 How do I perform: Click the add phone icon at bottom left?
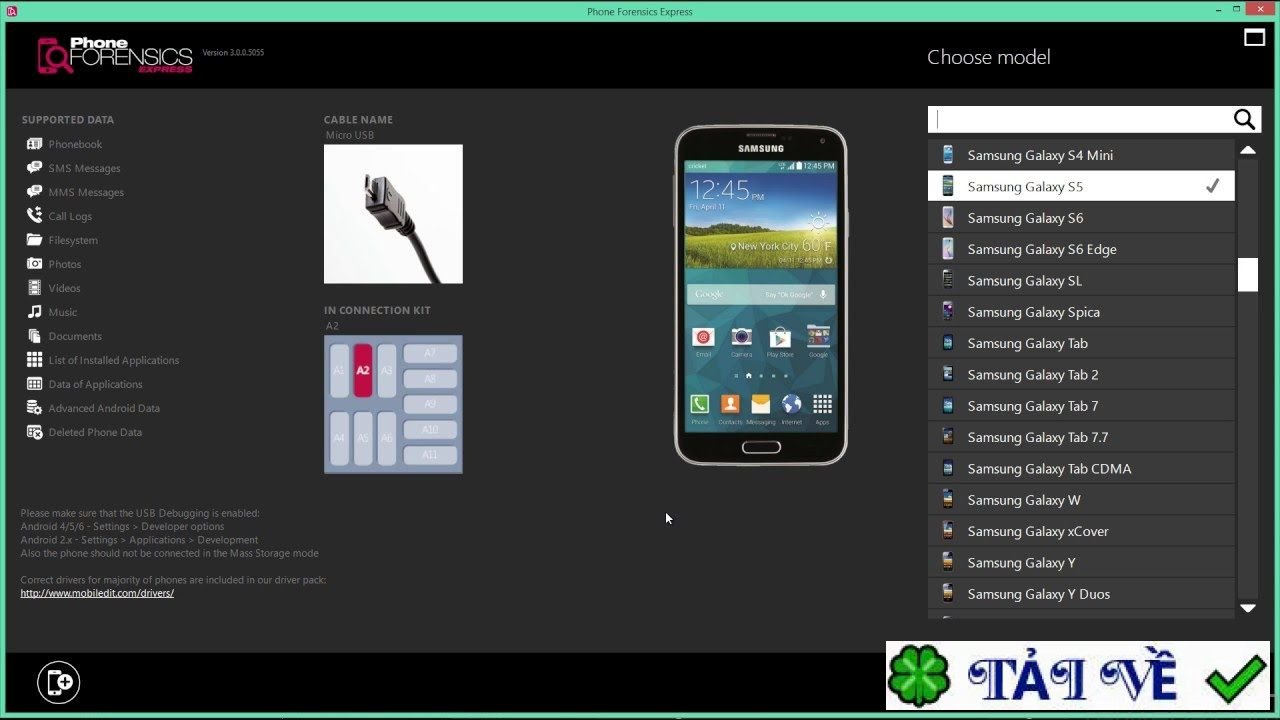coord(59,682)
